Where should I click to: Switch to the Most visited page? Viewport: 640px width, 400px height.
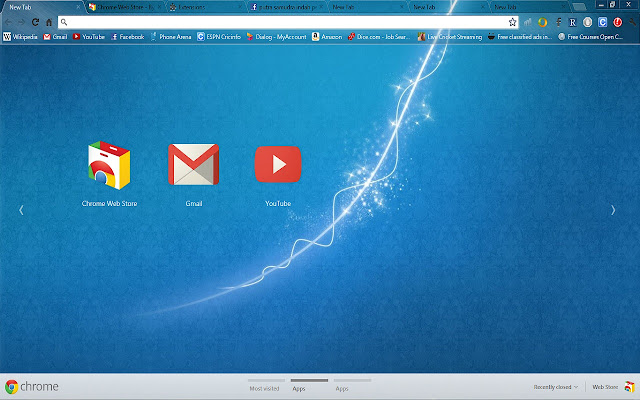pos(264,386)
